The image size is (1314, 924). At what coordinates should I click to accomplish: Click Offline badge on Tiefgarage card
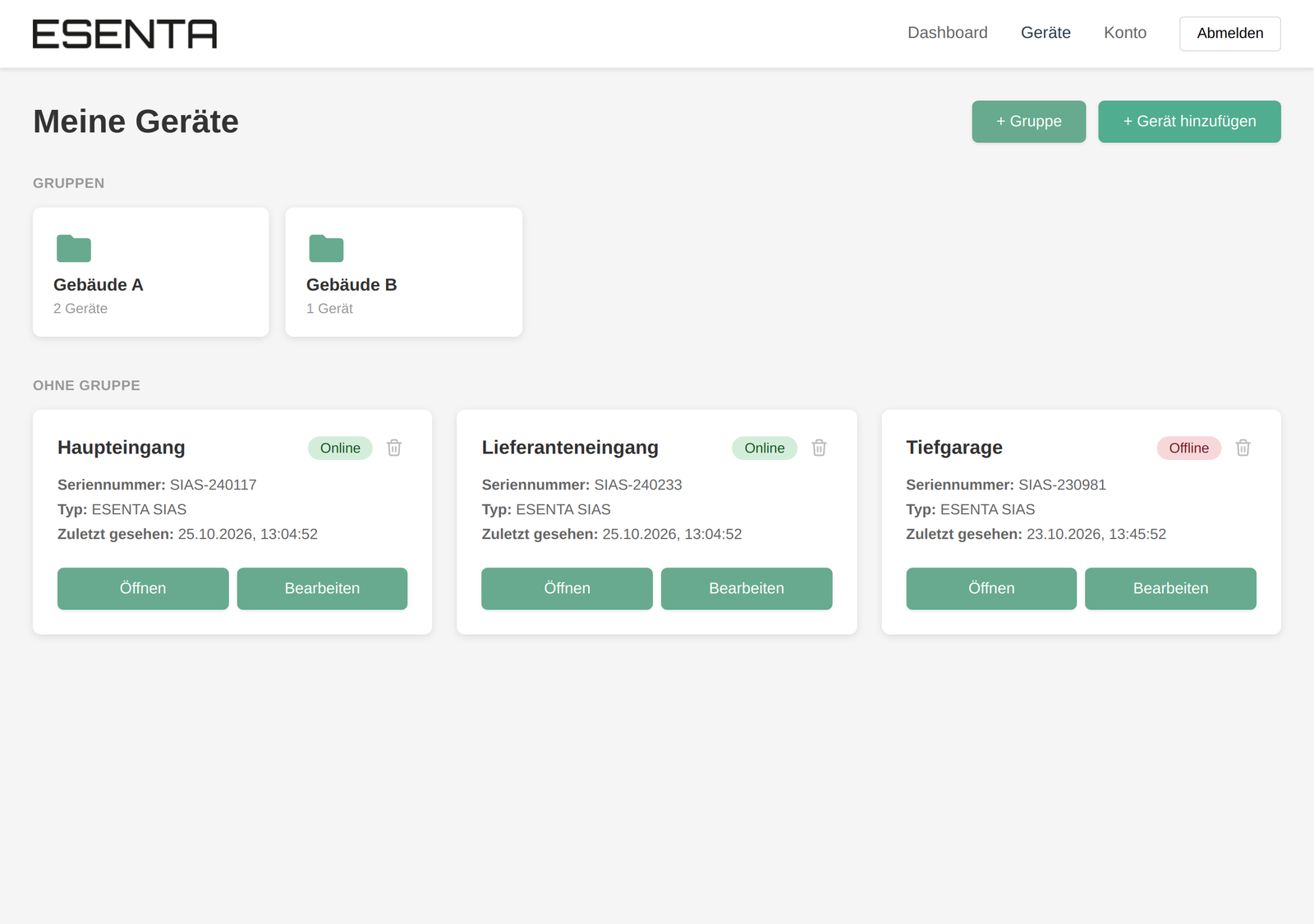(x=1189, y=448)
